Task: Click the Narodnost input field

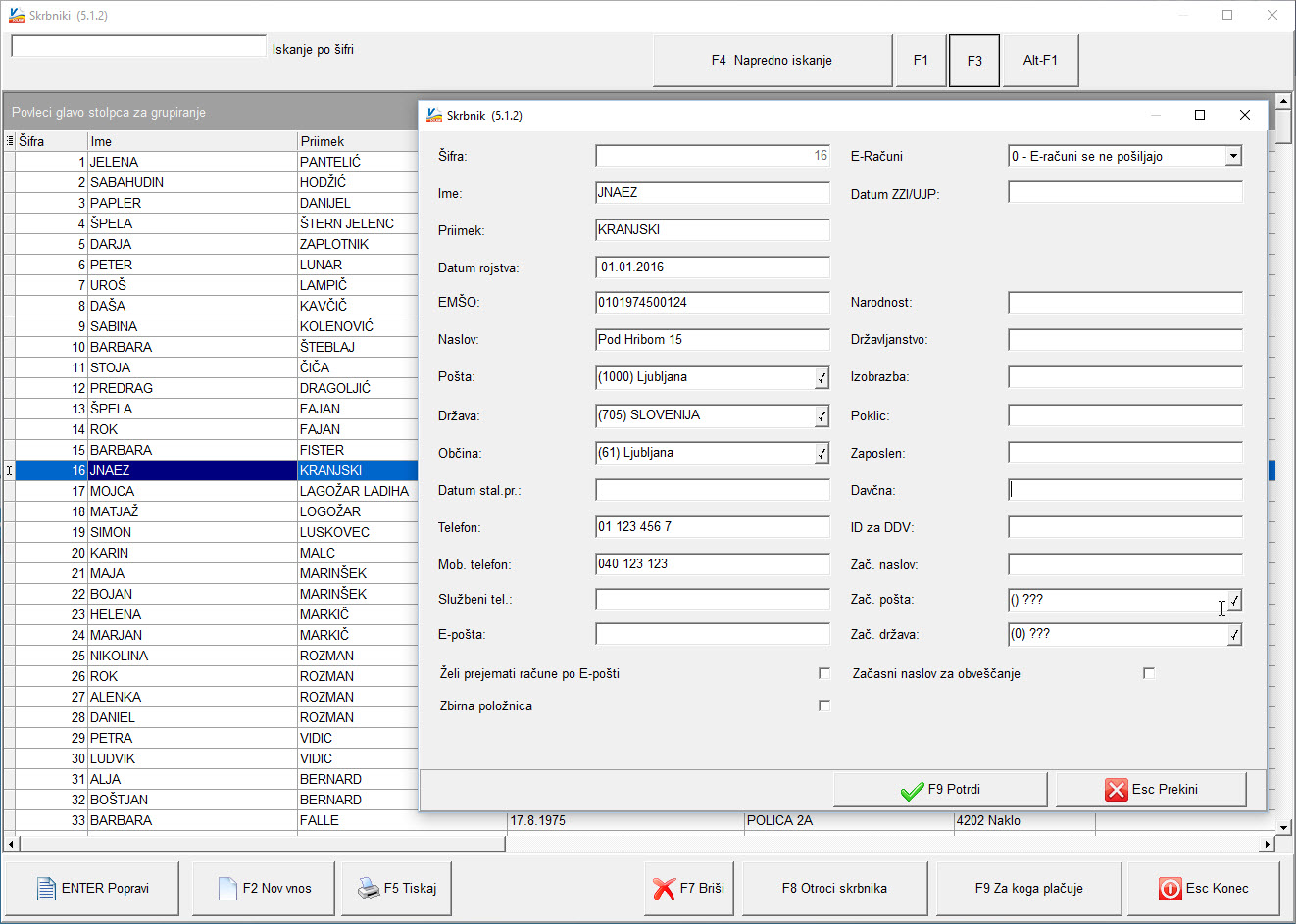Action: [x=1125, y=303]
